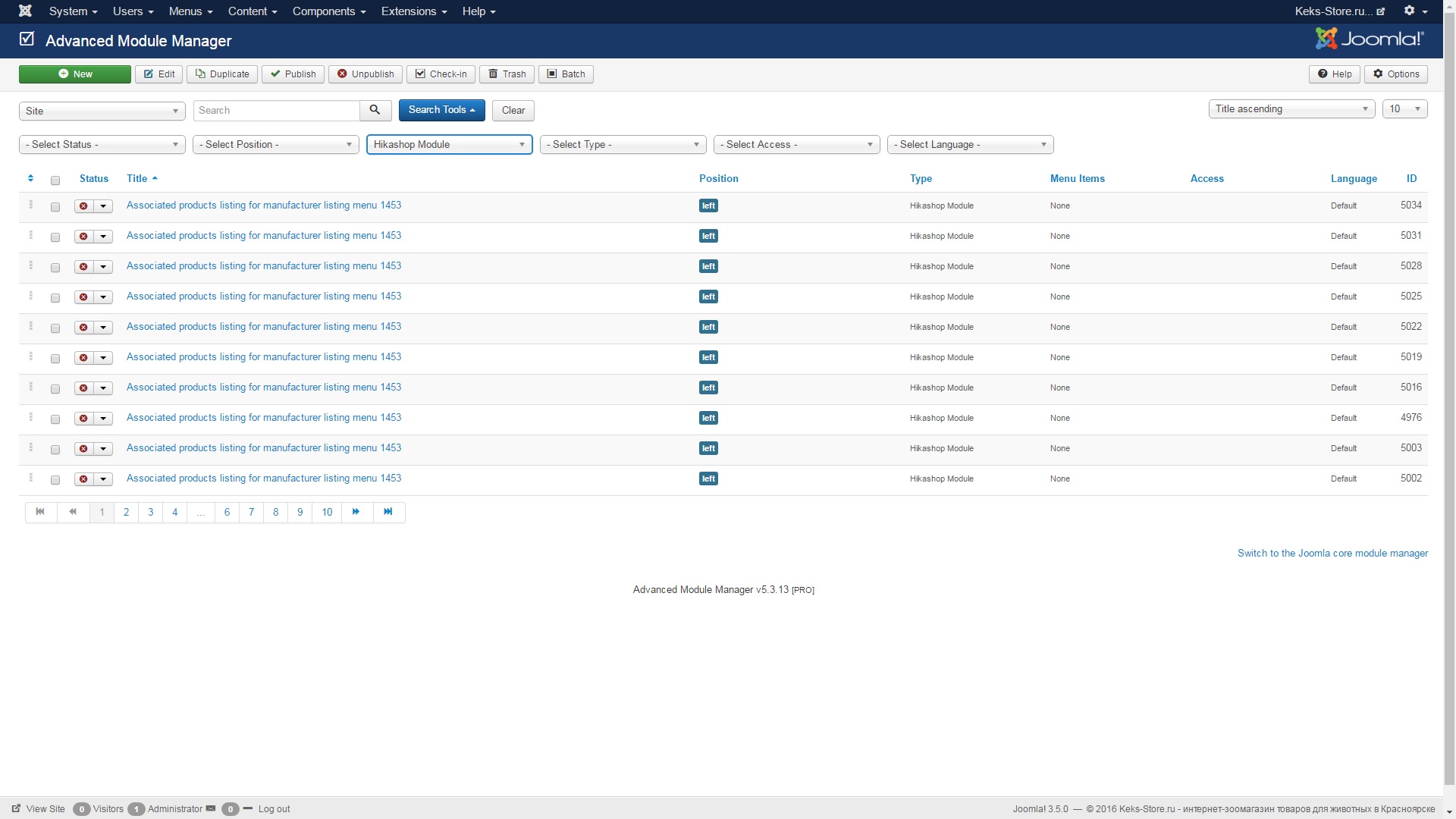Screen dimensions: 1456x819
Task: Select the checkbox for module ID 5028
Action: [x=55, y=268]
